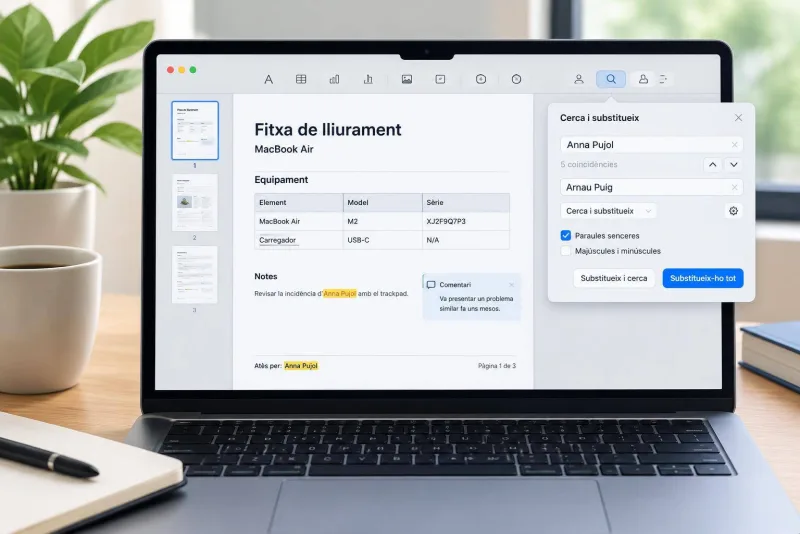The height and width of the screenshot is (534, 800).
Task: Click the MacBook Air subtitle
Action: [x=284, y=149]
